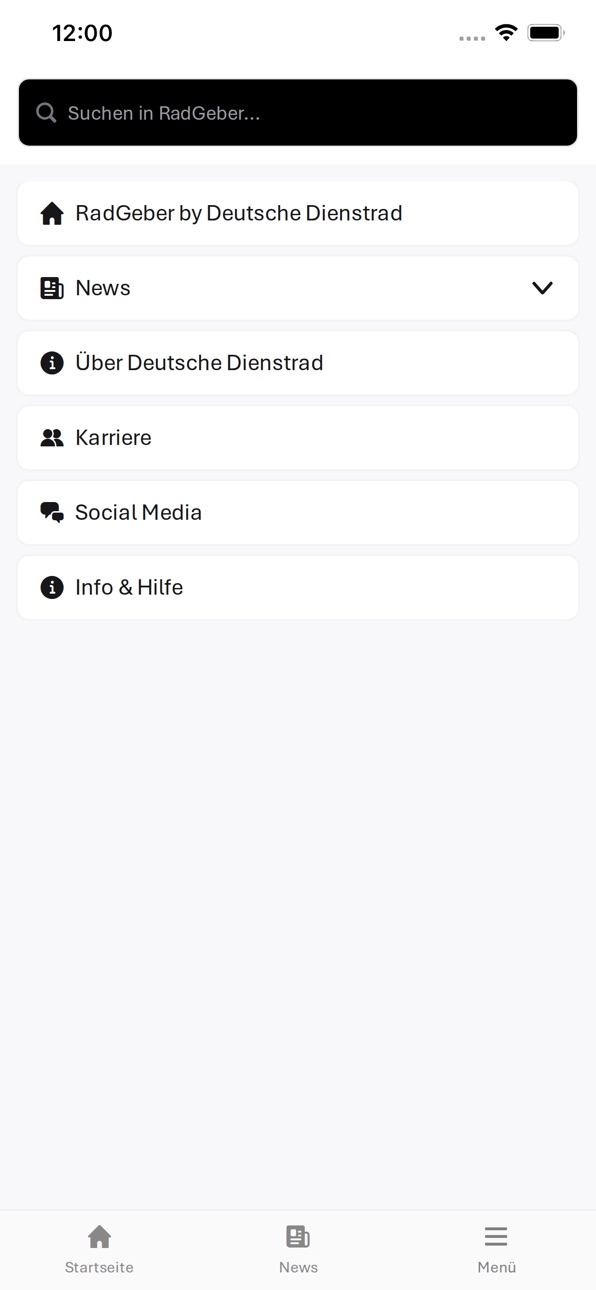Open the Karriere page
Viewport: 596px width, 1290px height.
coord(298,438)
